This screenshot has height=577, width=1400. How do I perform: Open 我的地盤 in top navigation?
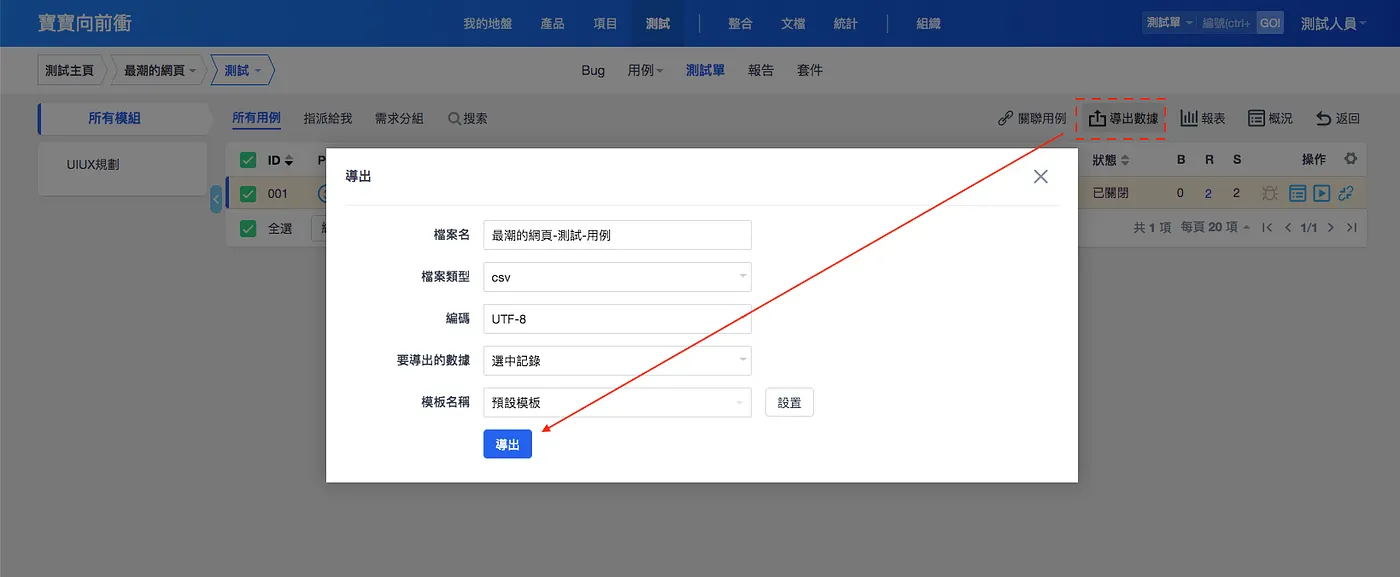pos(488,23)
